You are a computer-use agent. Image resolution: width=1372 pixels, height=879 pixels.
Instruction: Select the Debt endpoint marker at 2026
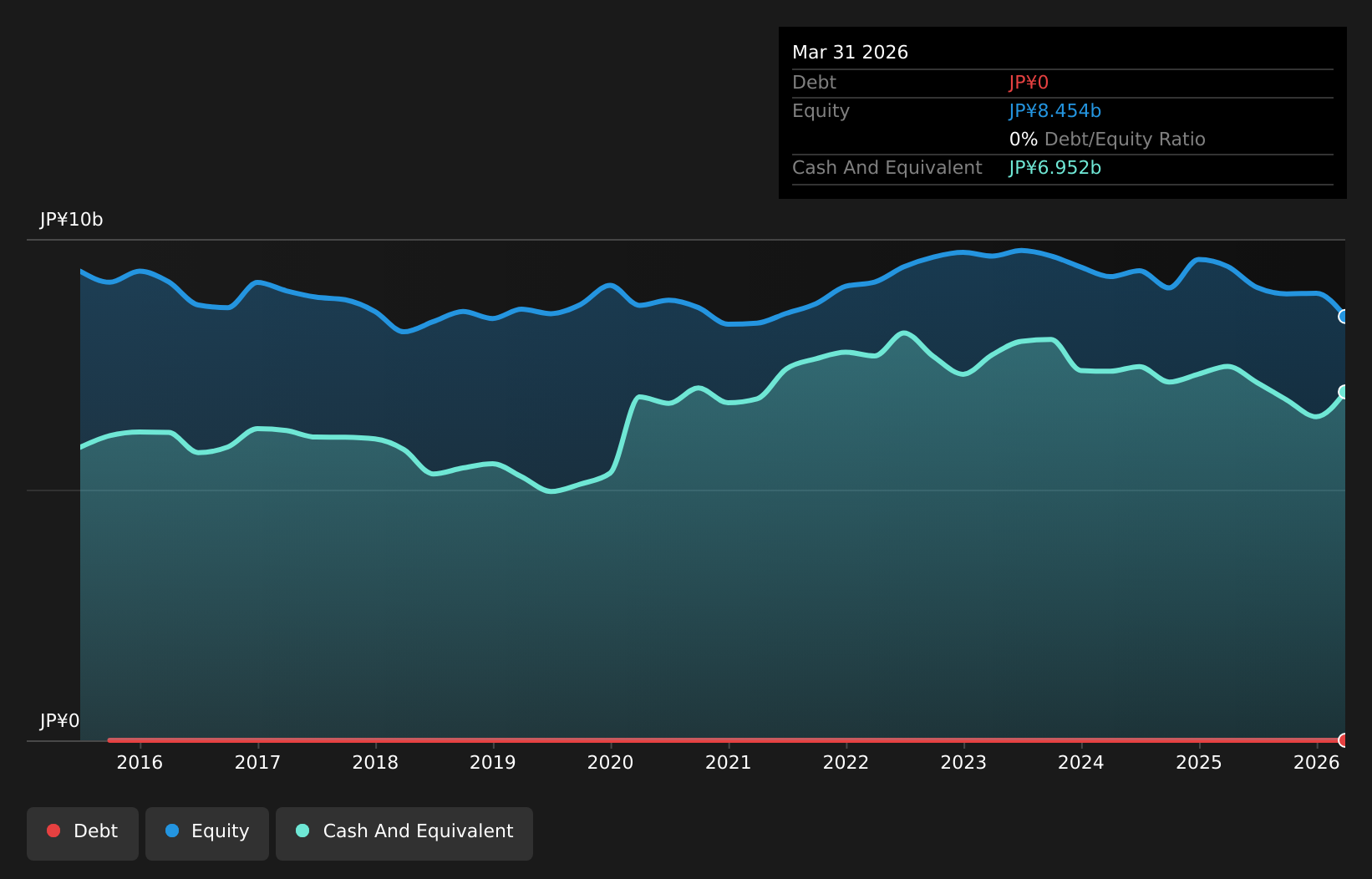click(x=1344, y=740)
